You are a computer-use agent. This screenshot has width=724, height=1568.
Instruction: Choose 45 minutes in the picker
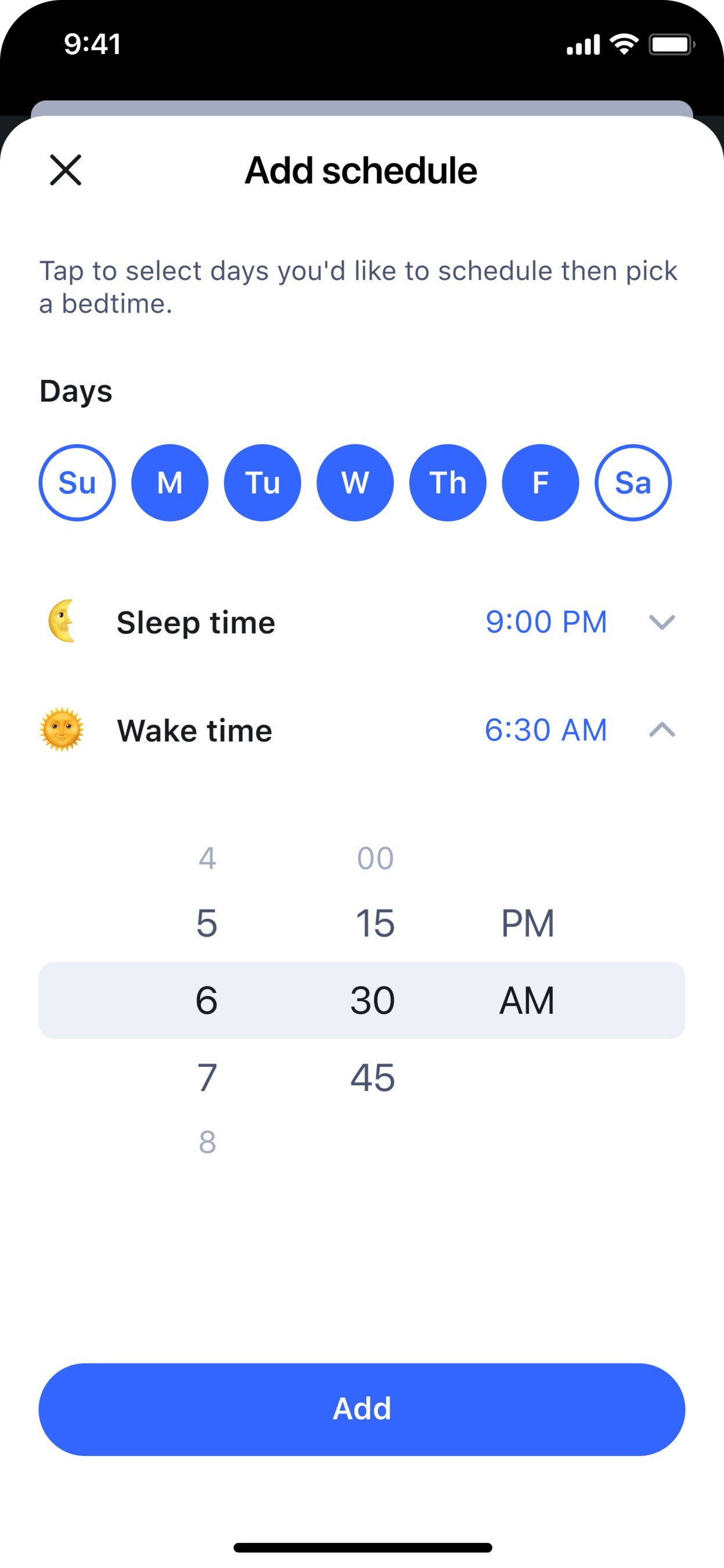pos(373,1077)
